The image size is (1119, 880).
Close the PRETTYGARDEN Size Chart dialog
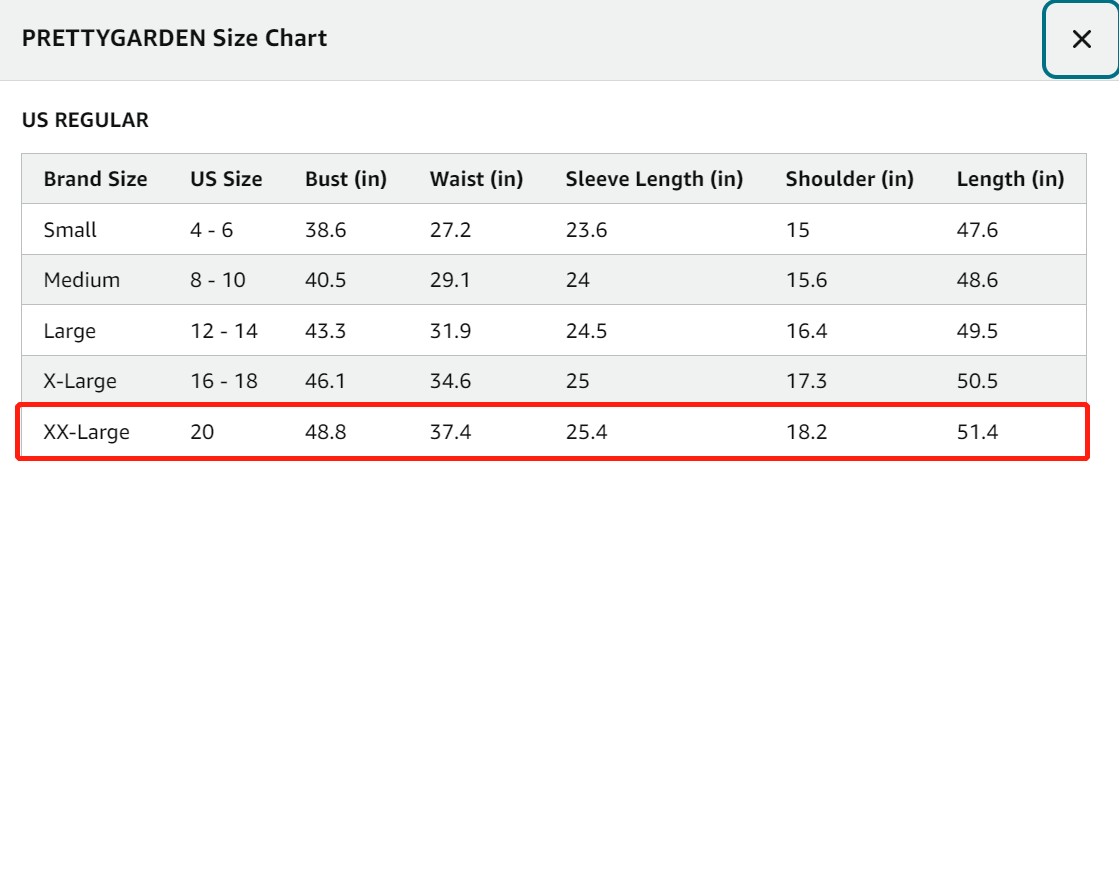click(1081, 39)
